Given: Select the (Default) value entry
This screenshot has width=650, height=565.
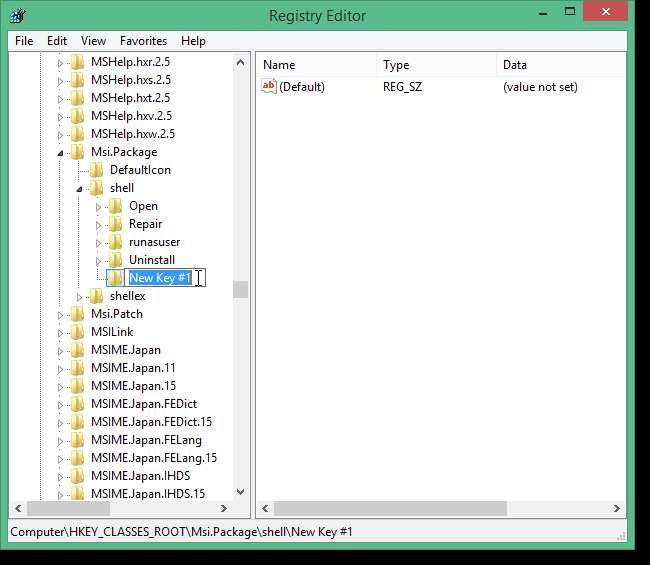Looking at the screenshot, I should tap(302, 87).
